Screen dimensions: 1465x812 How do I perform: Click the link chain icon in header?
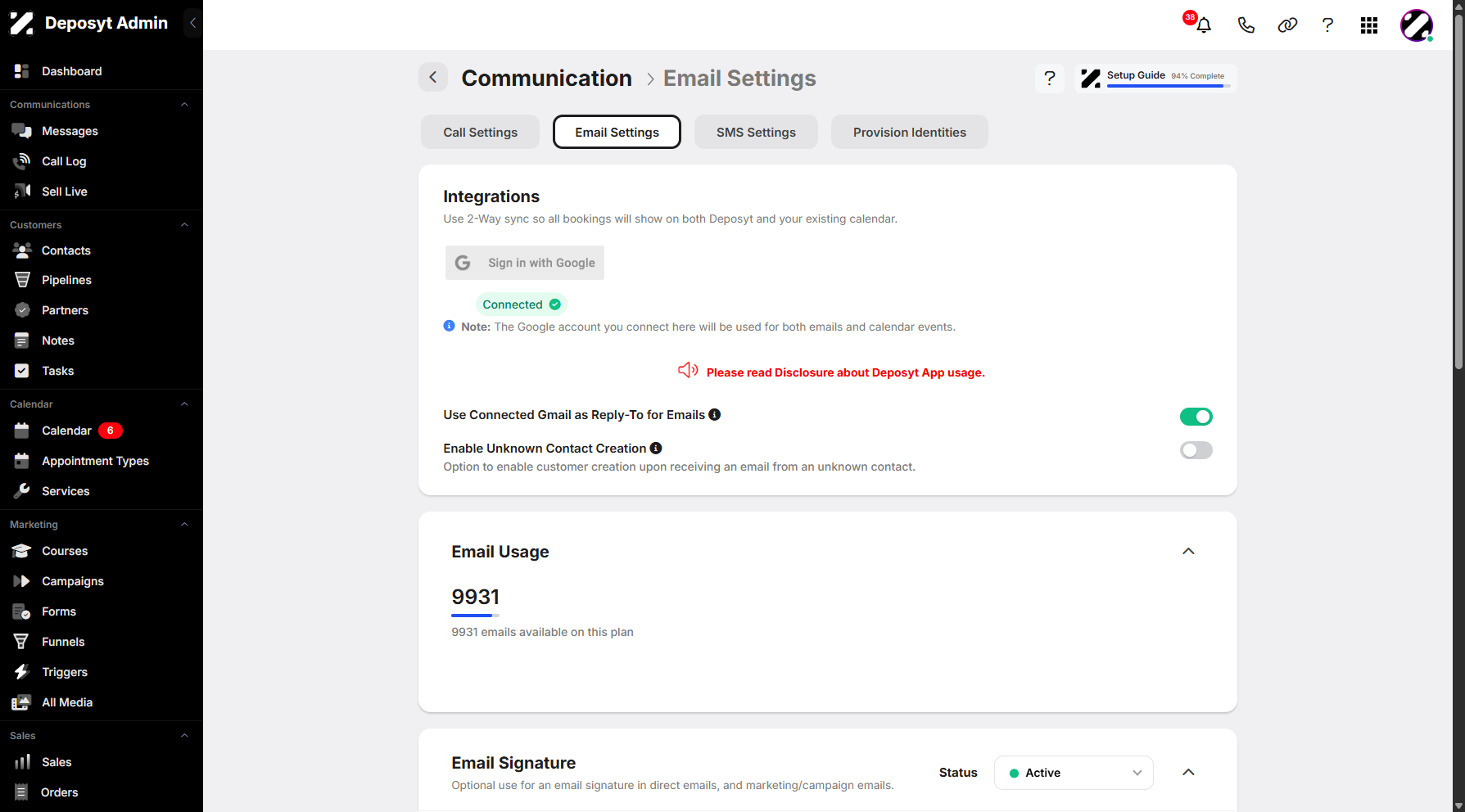pos(1287,25)
